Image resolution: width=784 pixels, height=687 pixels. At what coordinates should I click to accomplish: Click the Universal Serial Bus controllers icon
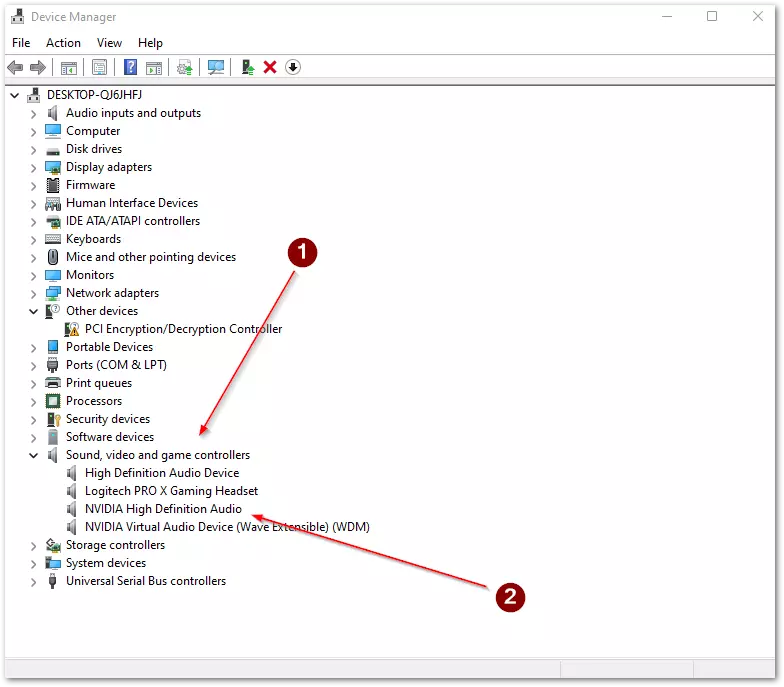tap(52, 581)
